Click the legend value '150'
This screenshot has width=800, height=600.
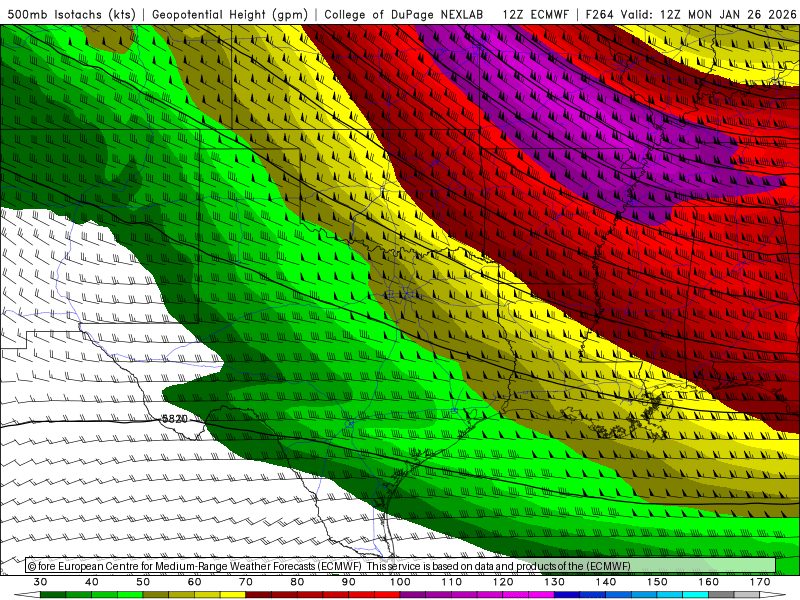[658, 582]
